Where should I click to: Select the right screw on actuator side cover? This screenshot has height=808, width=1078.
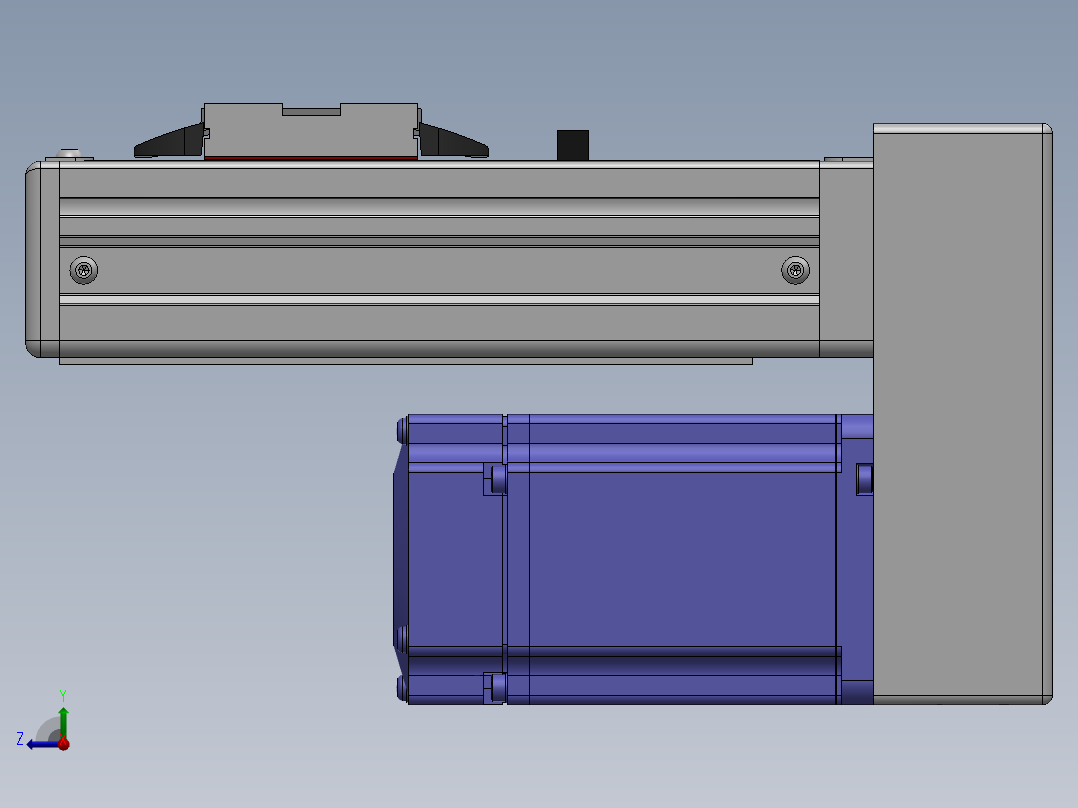pos(795,270)
